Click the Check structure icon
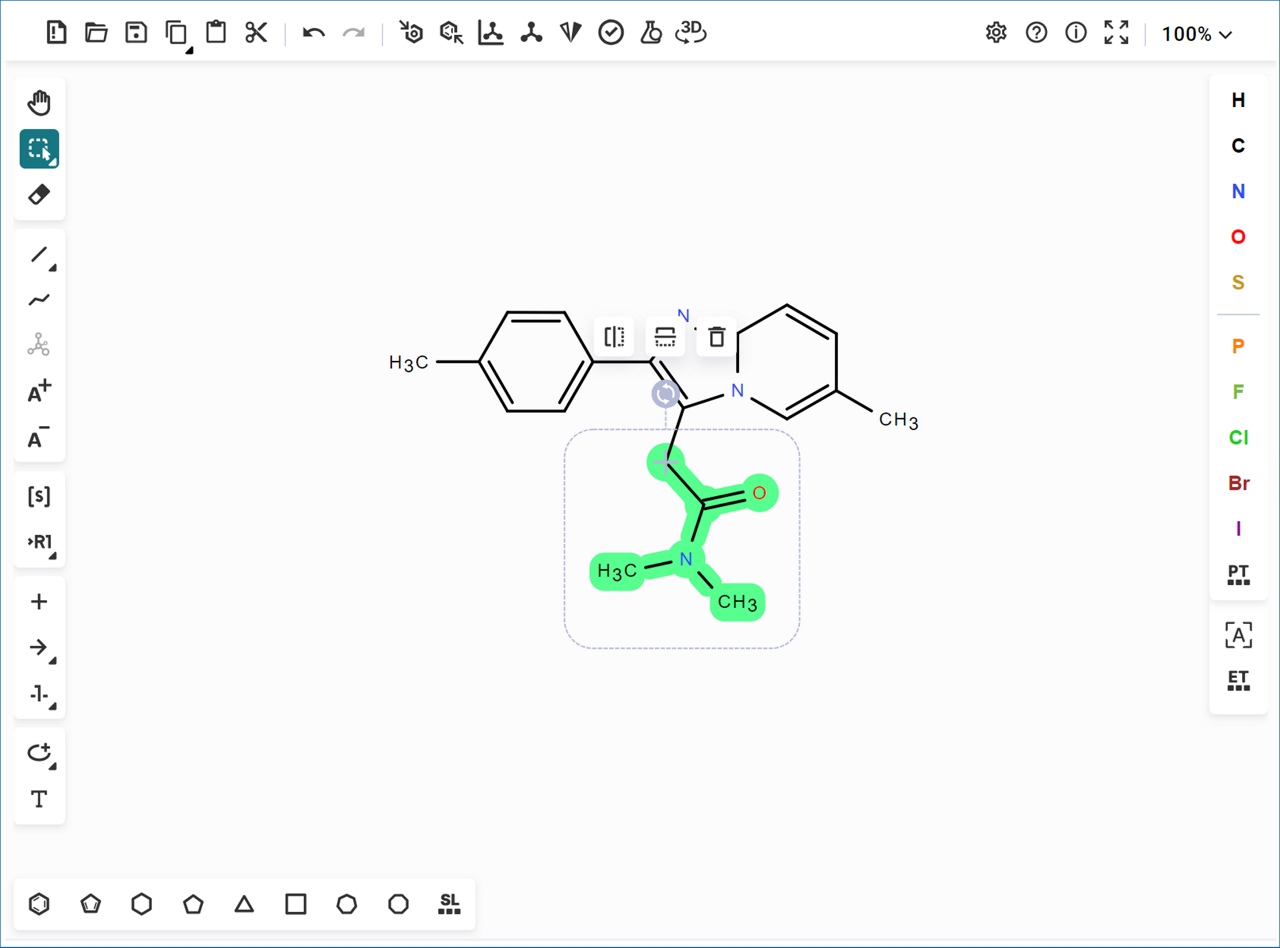 click(x=611, y=33)
